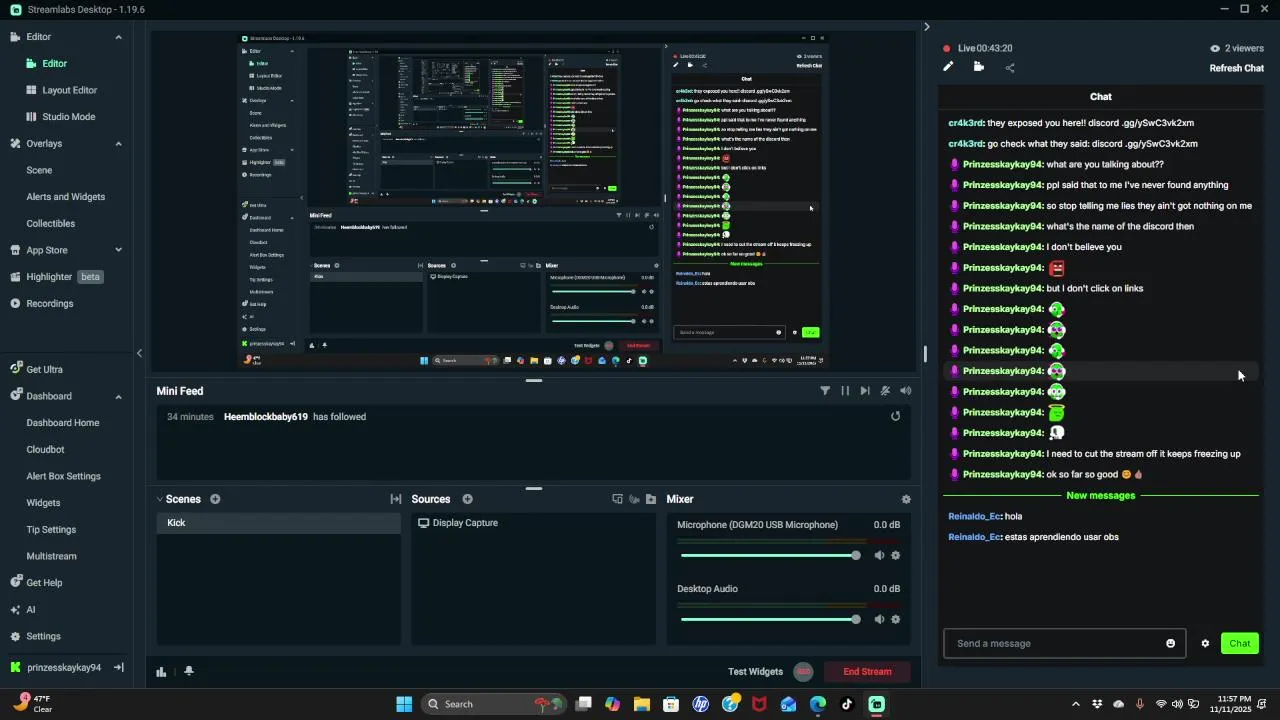Mute the Microphone (DGM20 USB Microphone)
Screen dimensions: 1280x720
pos(879,555)
